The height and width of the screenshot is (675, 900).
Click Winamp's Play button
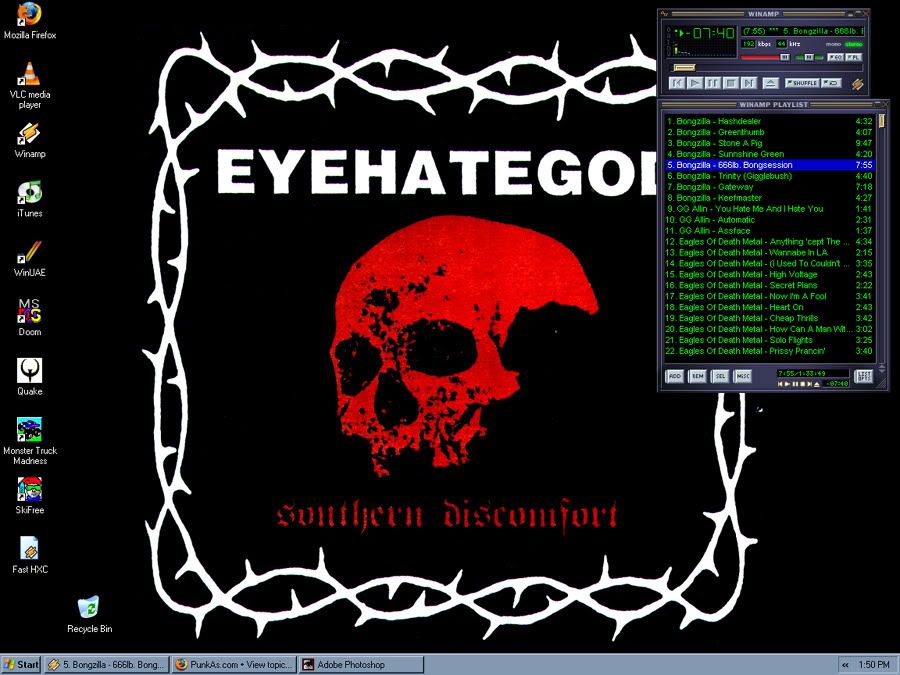[x=695, y=83]
